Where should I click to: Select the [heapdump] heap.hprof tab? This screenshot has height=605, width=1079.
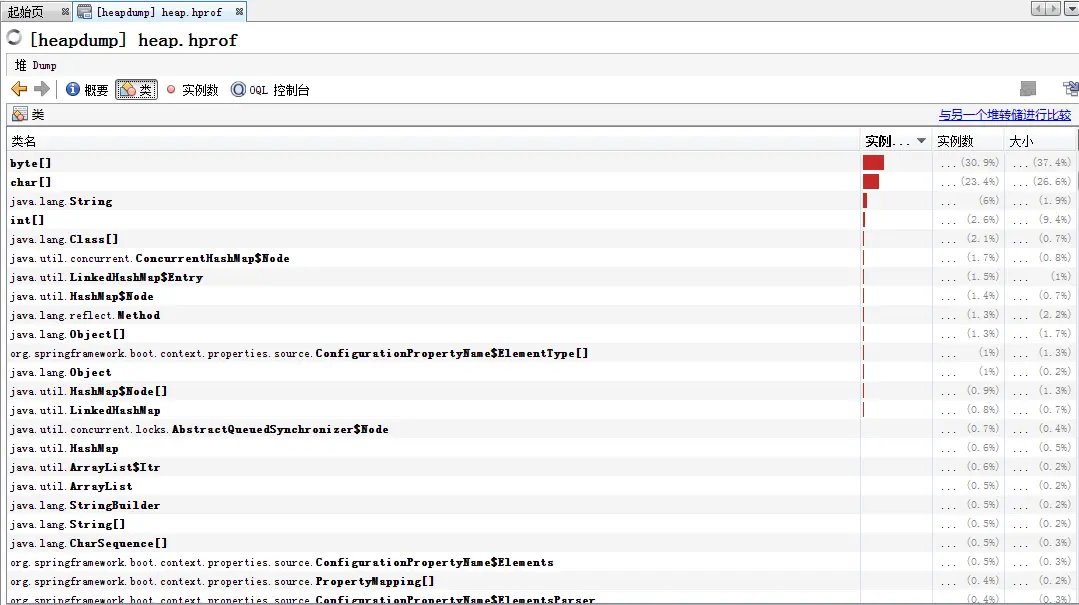pyautogui.click(x=158, y=12)
